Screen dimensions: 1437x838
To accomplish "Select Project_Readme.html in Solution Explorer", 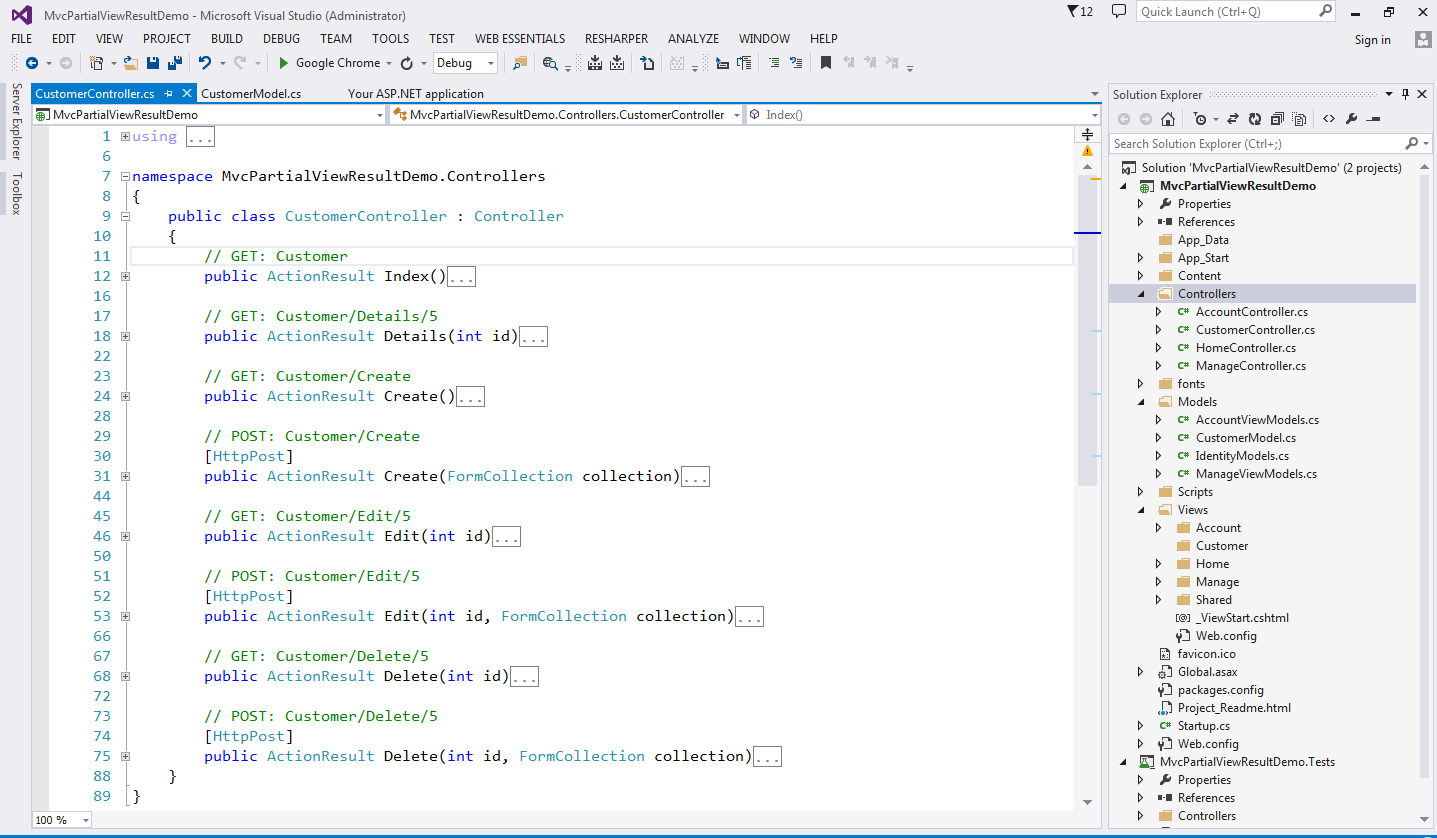I will pos(1234,708).
